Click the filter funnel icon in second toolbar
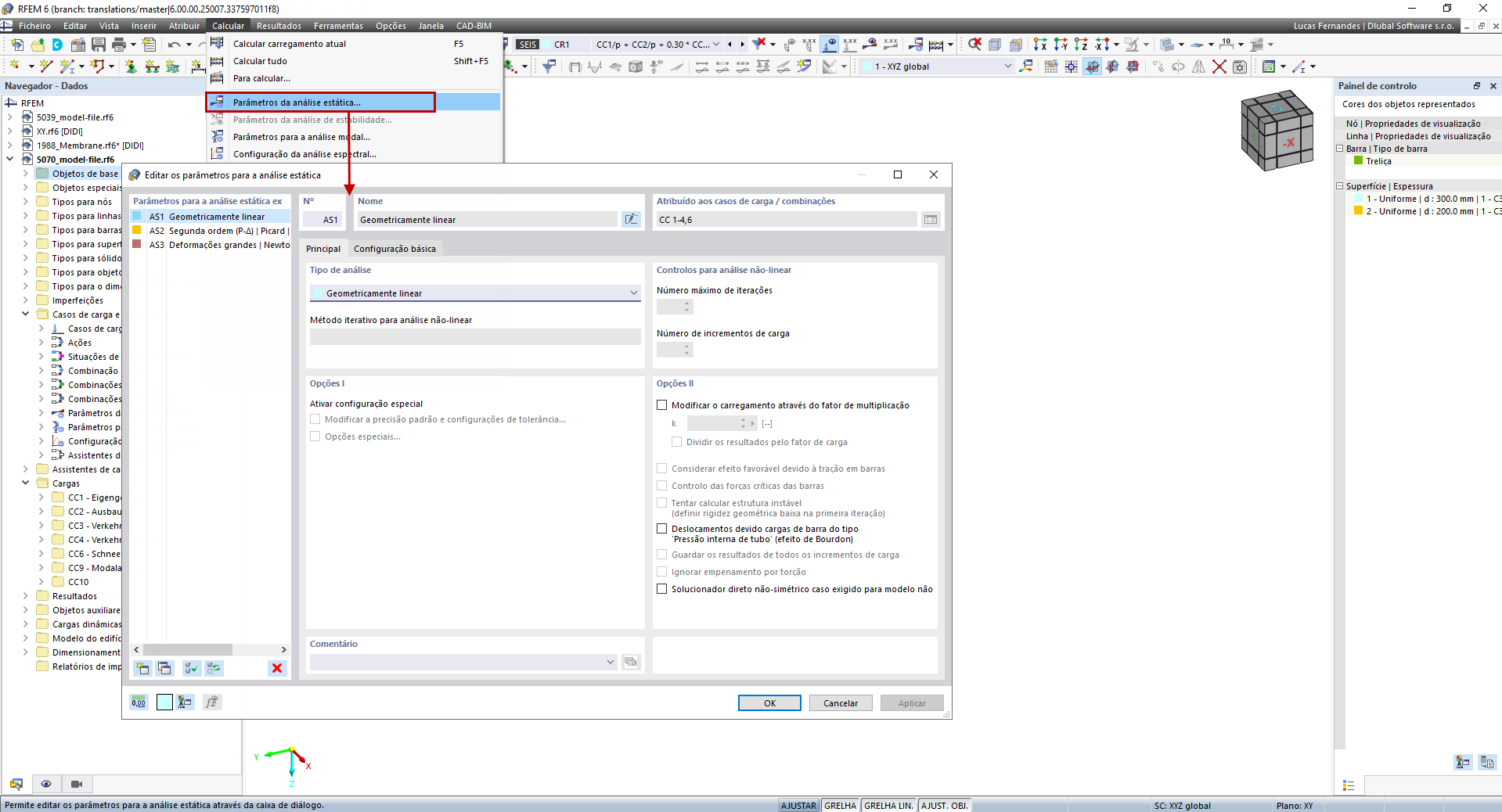Viewport: 1502px width, 812px height. 549,66
